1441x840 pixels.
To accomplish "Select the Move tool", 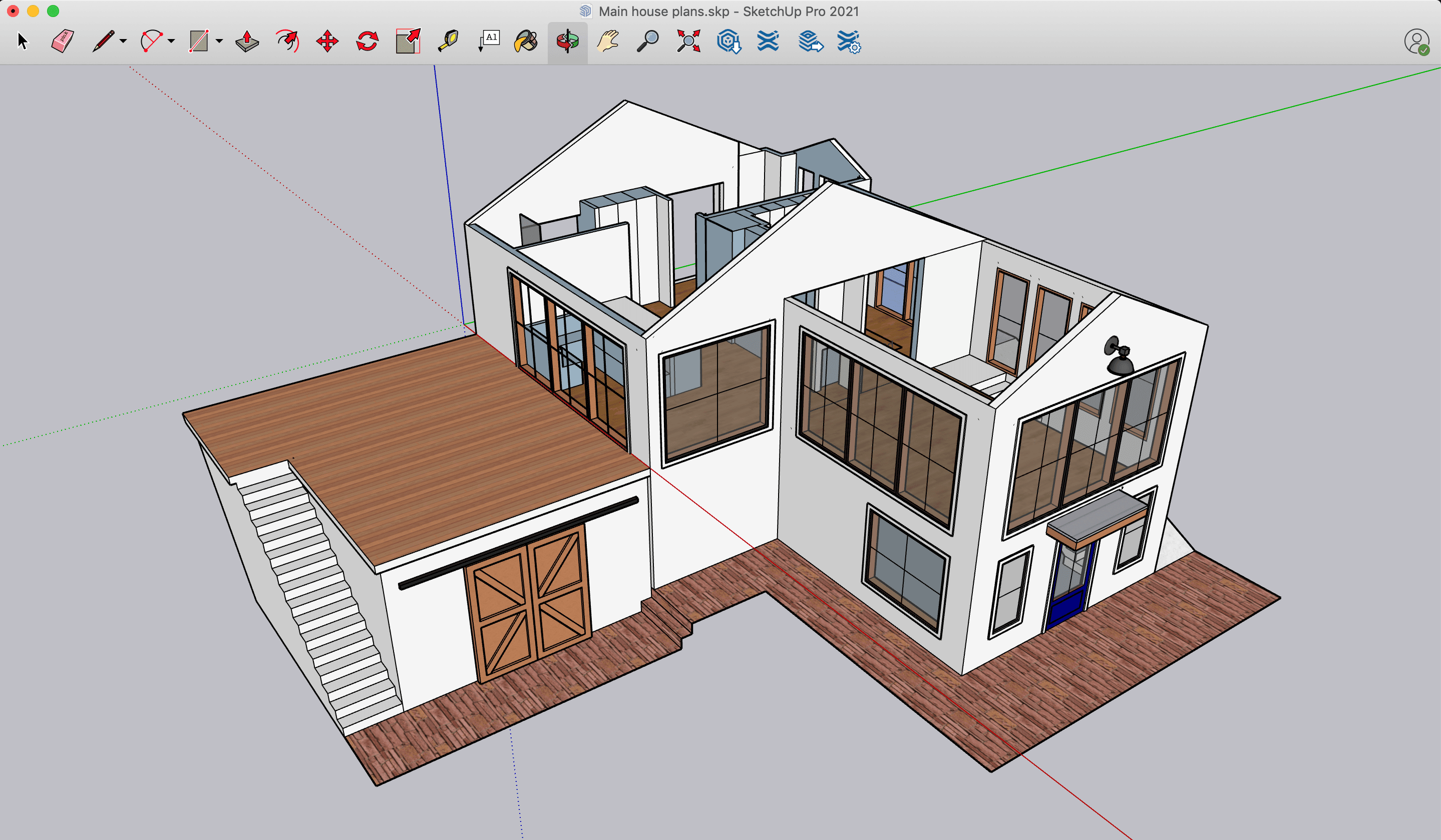I will click(x=327, y=41).
